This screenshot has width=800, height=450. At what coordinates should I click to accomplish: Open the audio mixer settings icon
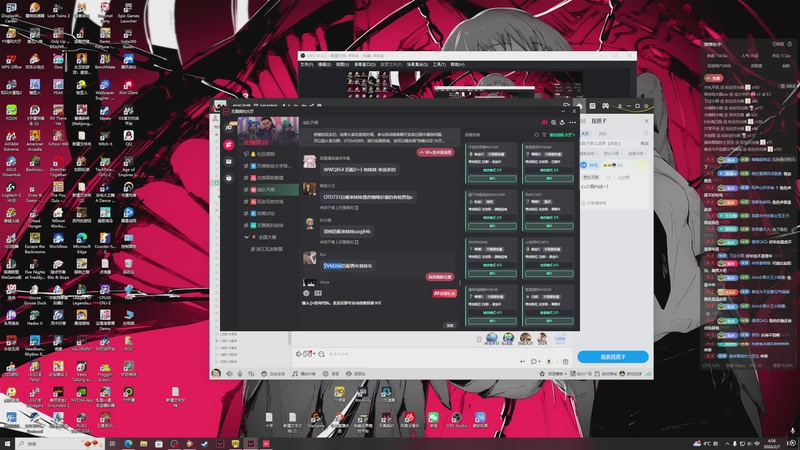tap(251, 373)
